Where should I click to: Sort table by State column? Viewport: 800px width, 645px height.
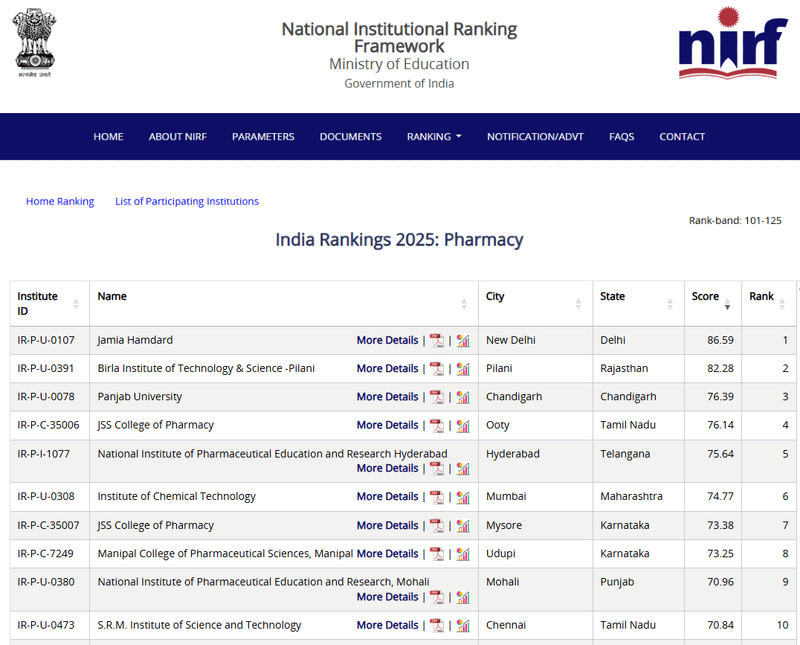(x=638, y=304)
